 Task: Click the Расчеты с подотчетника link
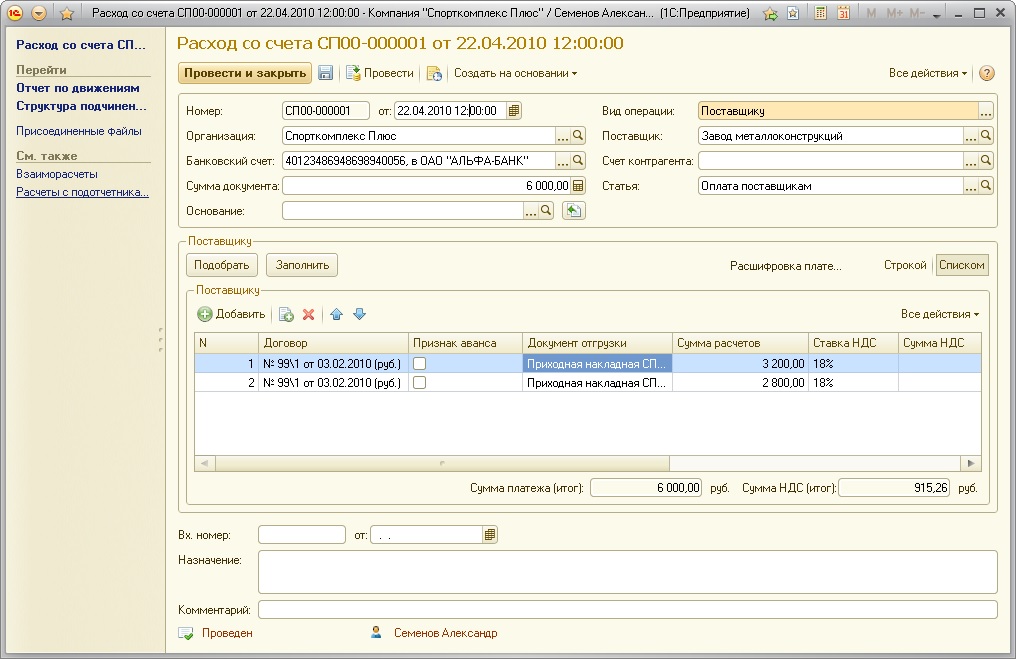point(82,193)
